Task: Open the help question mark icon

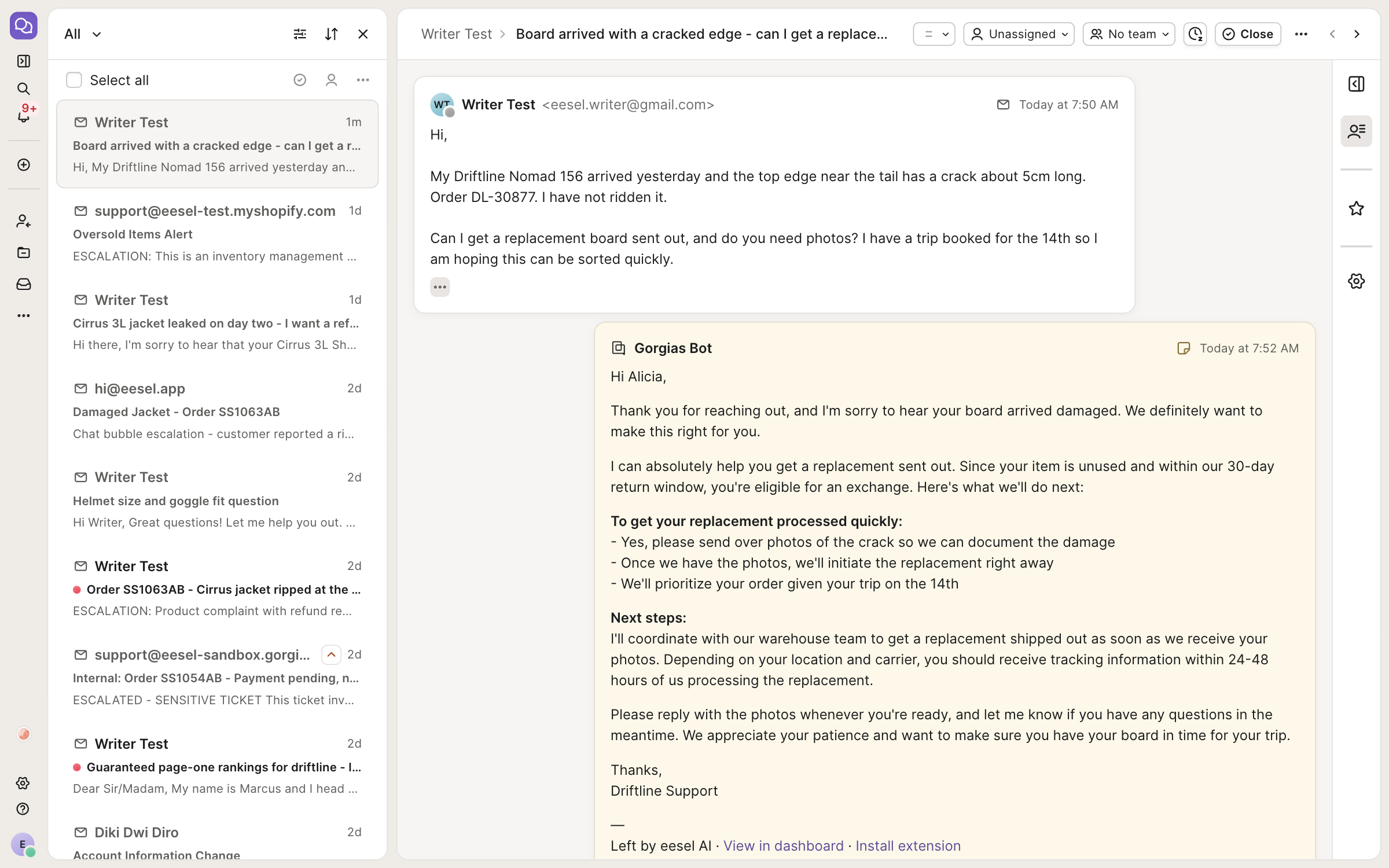Action: 23,809
